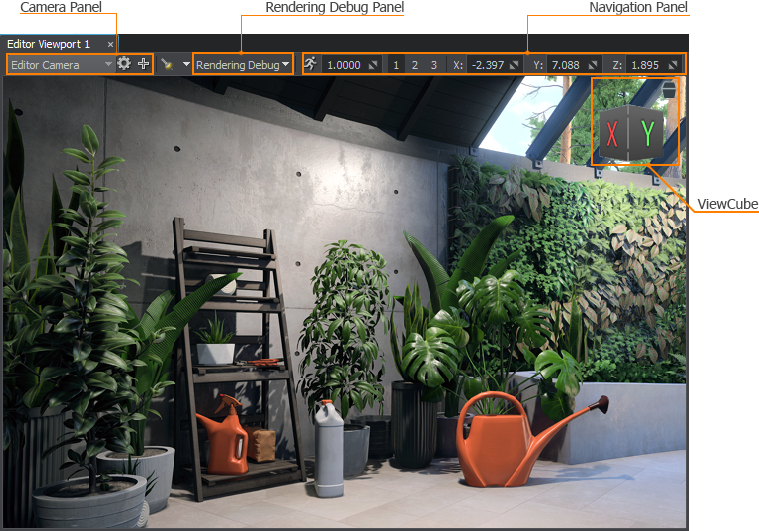Select camera speed preset 3
This screenshot has width=759, height=531.
pos(433,65)
